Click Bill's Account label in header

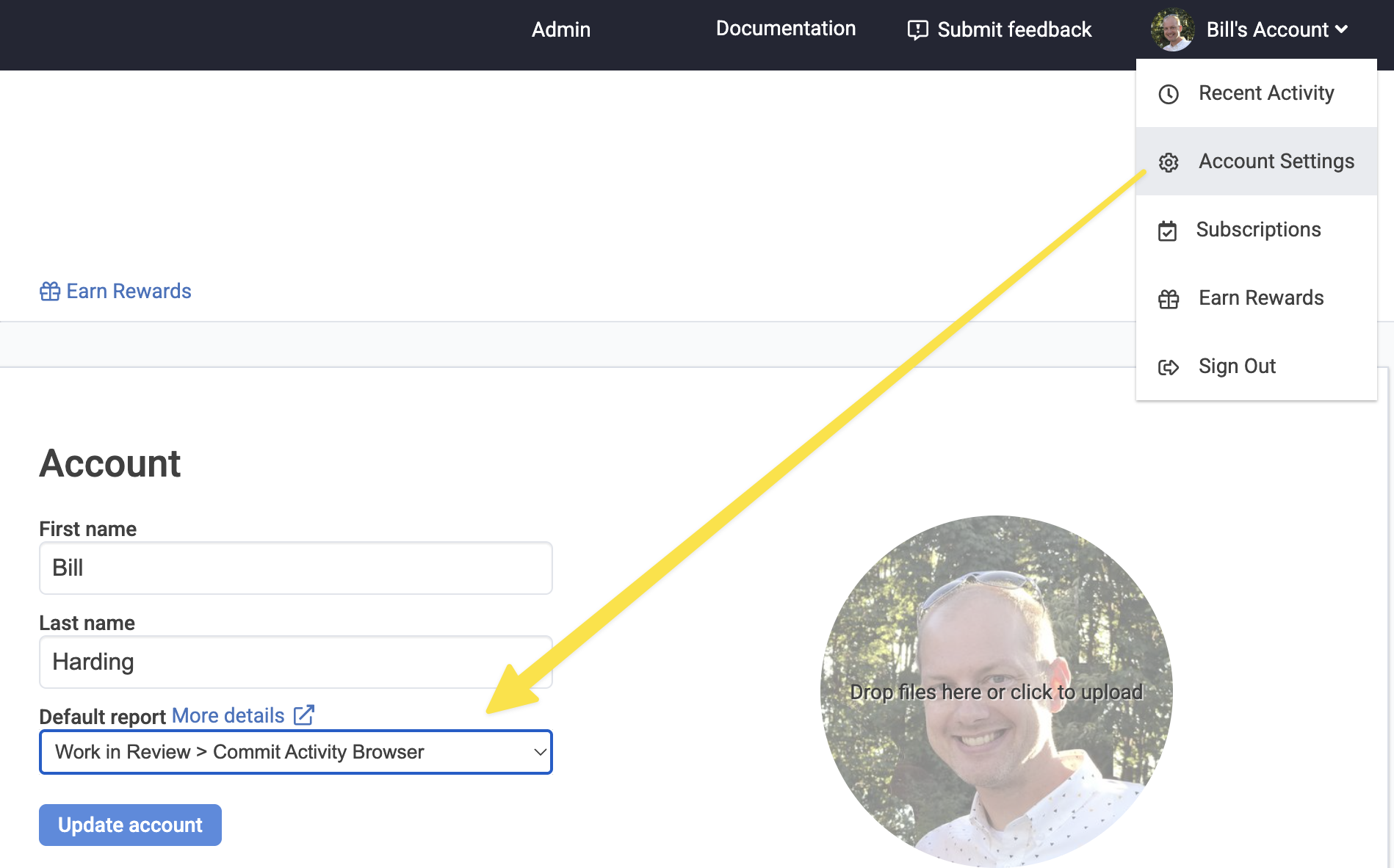click(x=1267, y=29)
